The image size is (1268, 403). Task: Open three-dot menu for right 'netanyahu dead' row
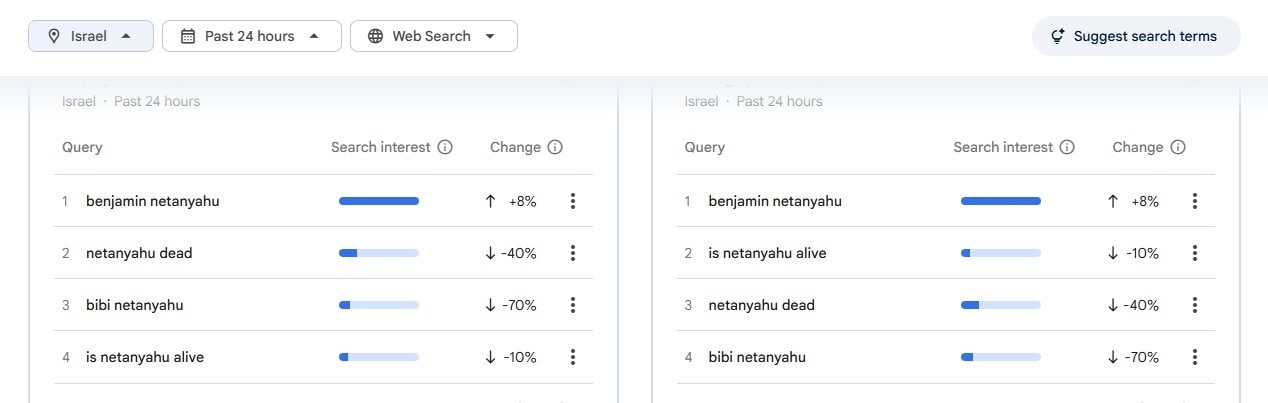click(1195, 305)
